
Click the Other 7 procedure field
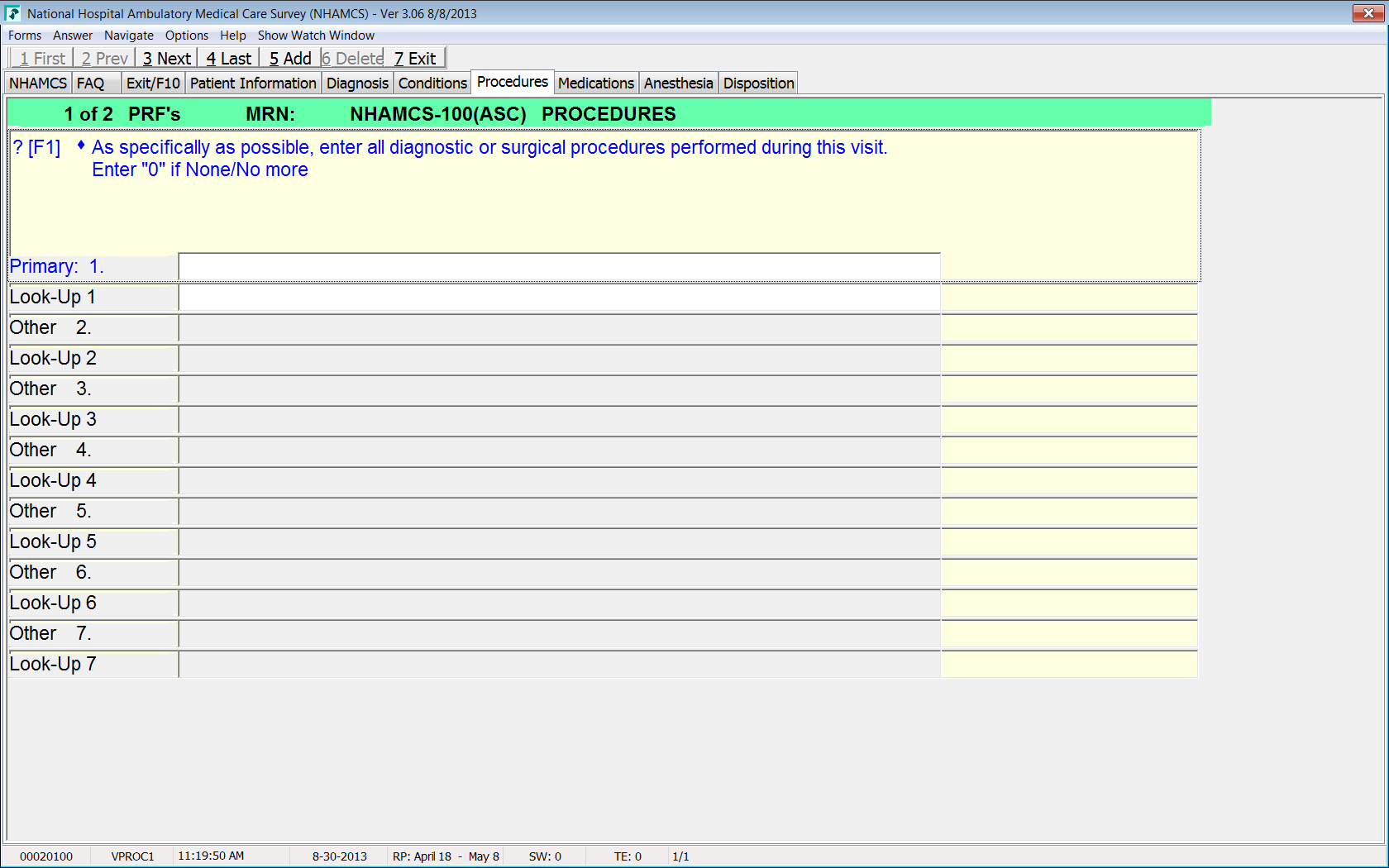(560, 634)
